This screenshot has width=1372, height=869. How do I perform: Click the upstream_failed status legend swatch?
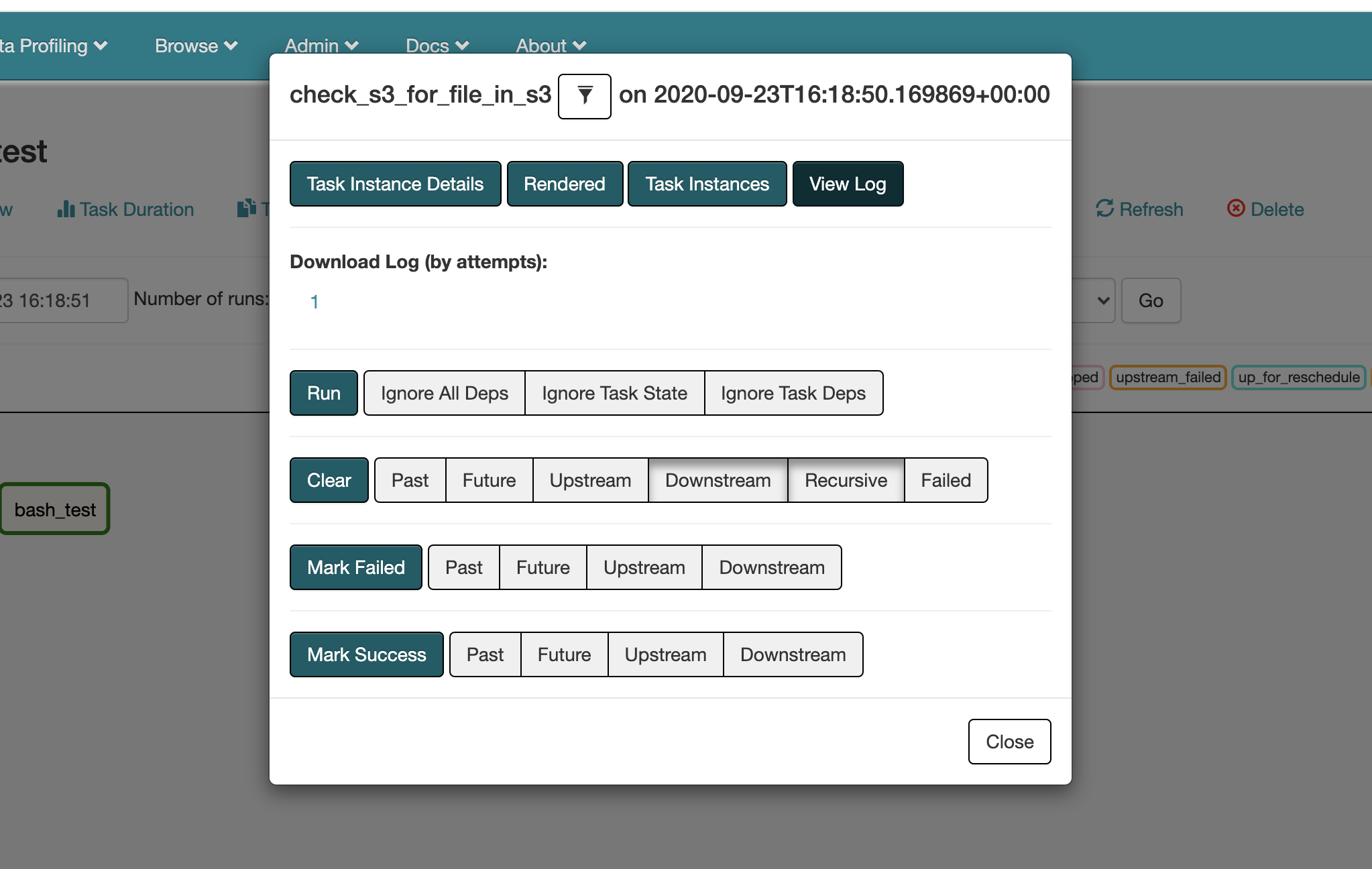[1167, 377]
